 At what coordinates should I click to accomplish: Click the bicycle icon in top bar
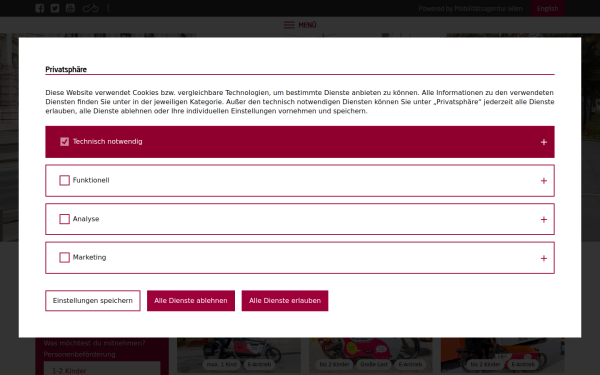[x=91, y=8]
